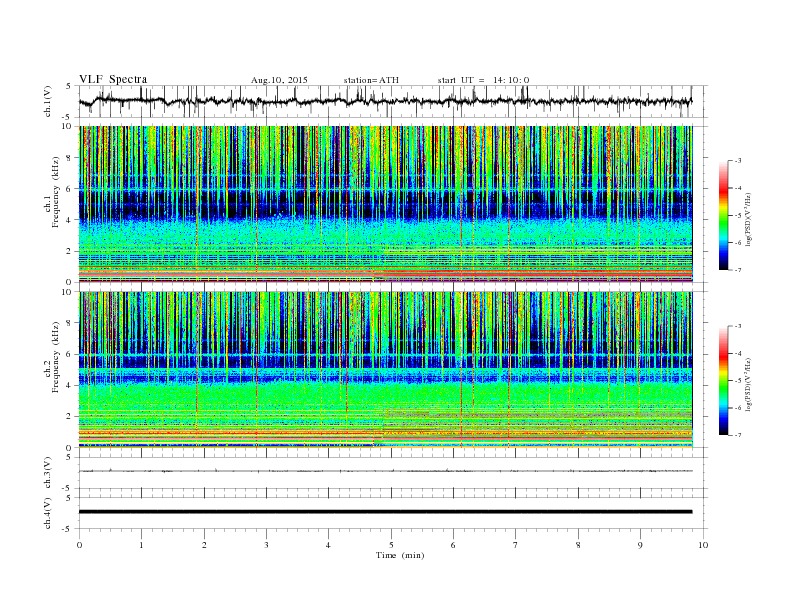Screen dimensions: 792x612
Task: Click the "9" minute tick on time axis
Action: tap(640, 545)
